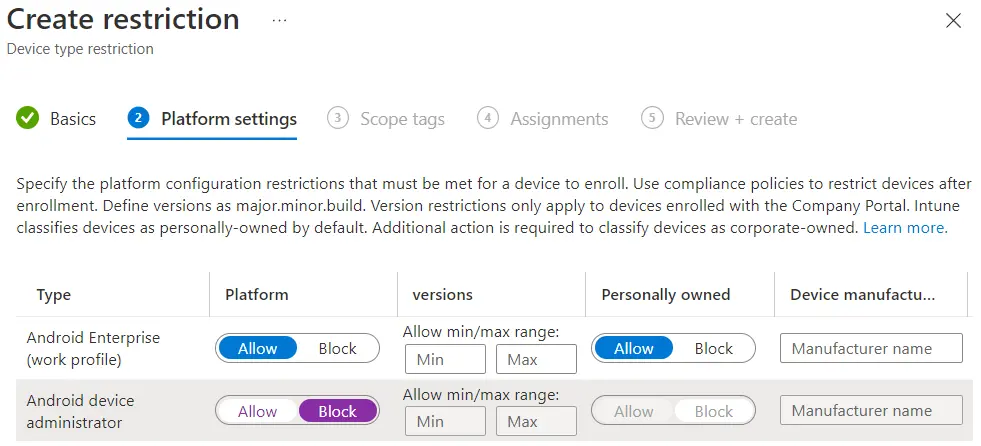Click Min version field for Android Enterprise
981x446 pixels.
point(444,360)
